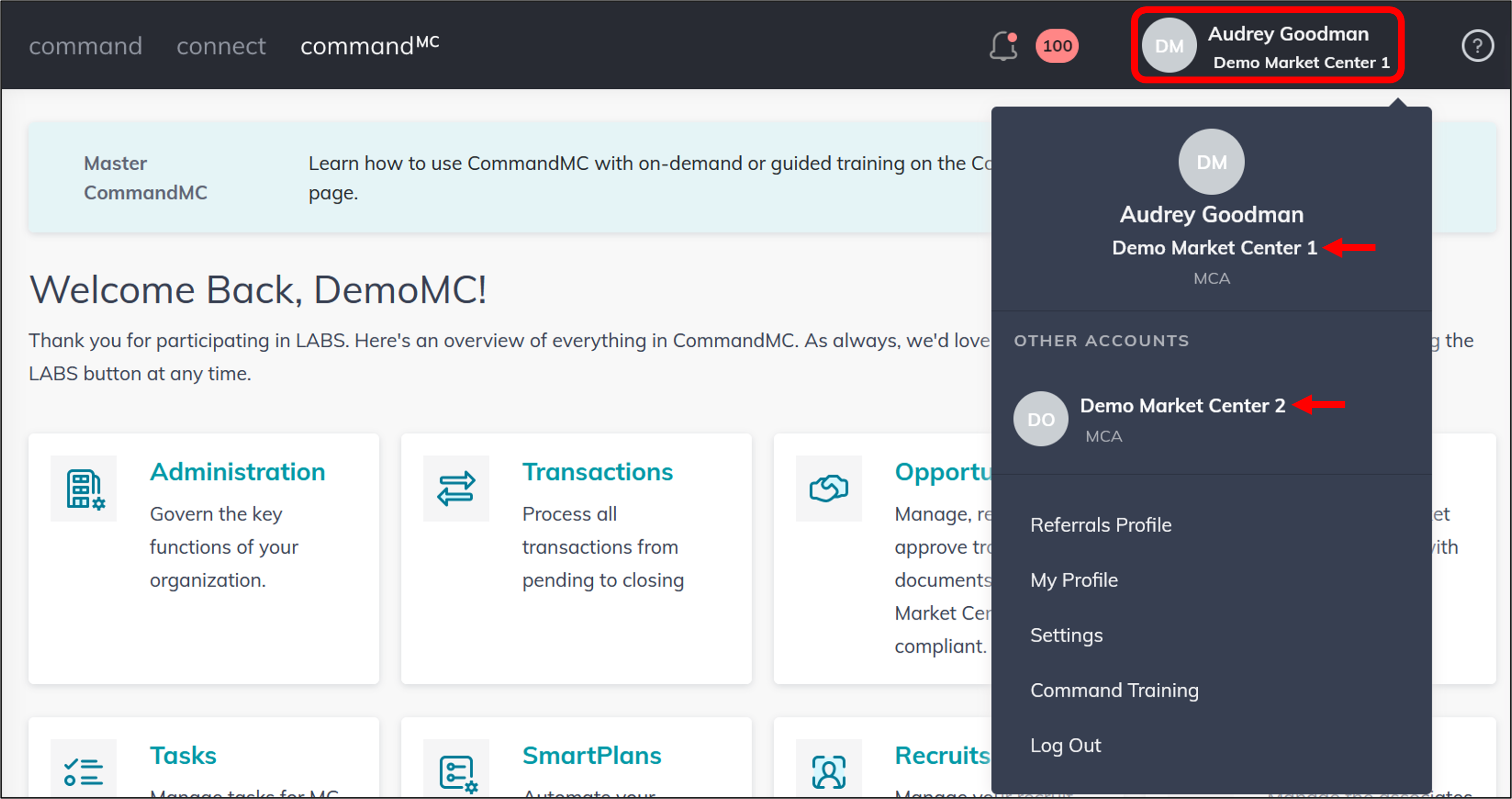Open Settings in the account menu
The image size is (1512, 799).
(x=1066, y=635)
